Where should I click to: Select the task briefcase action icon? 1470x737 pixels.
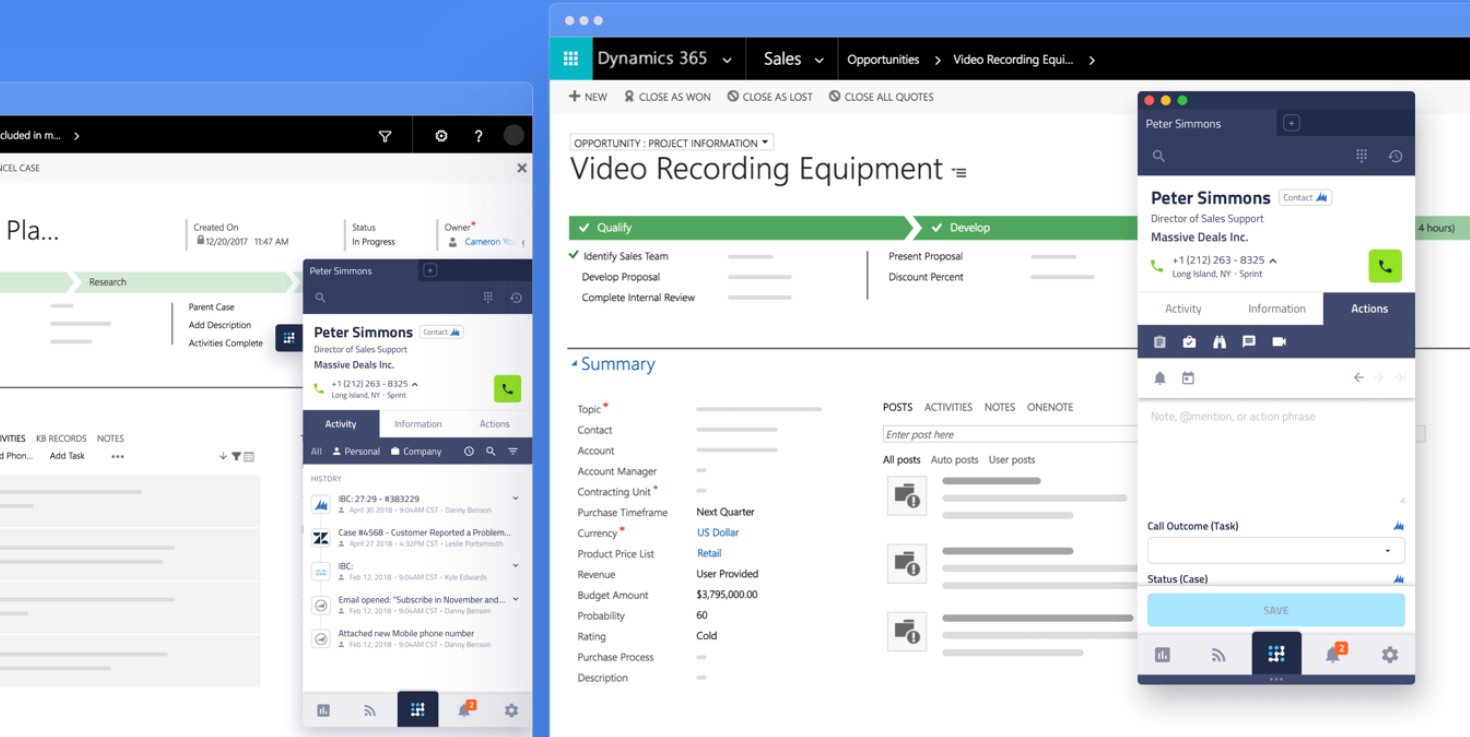click(1189, 342)
